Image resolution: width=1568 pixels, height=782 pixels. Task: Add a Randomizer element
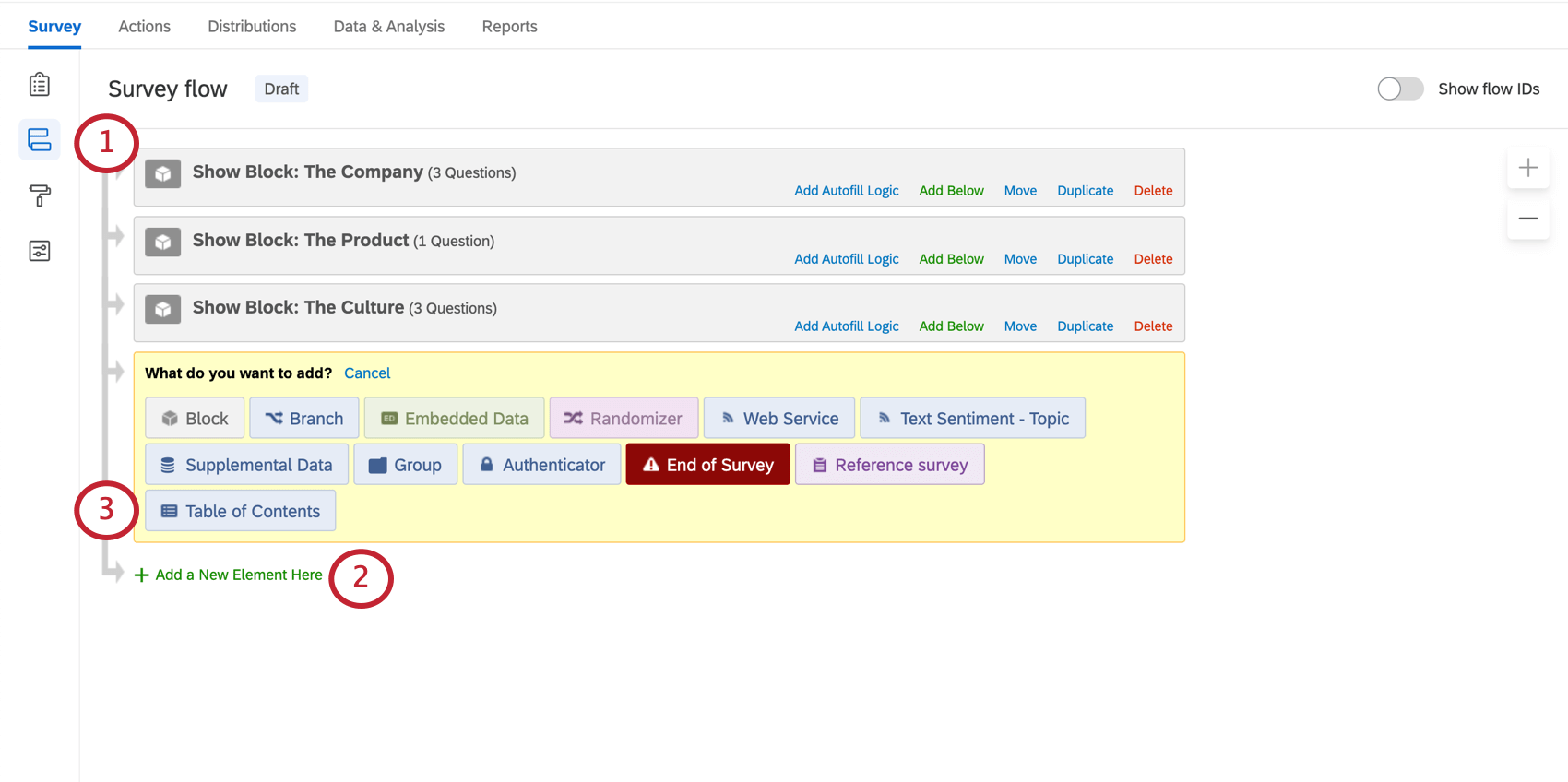[x=624, y=419]
